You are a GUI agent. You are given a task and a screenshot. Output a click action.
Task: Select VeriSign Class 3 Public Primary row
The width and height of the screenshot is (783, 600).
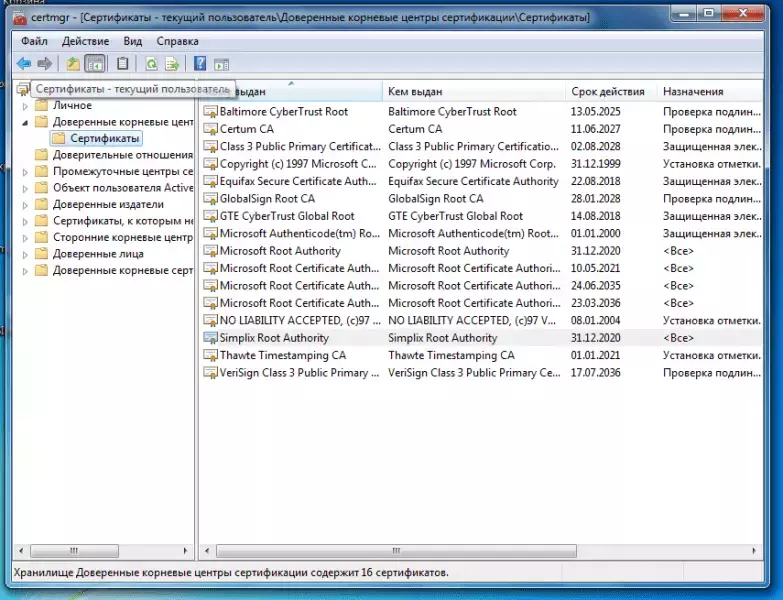pos(481,373)
